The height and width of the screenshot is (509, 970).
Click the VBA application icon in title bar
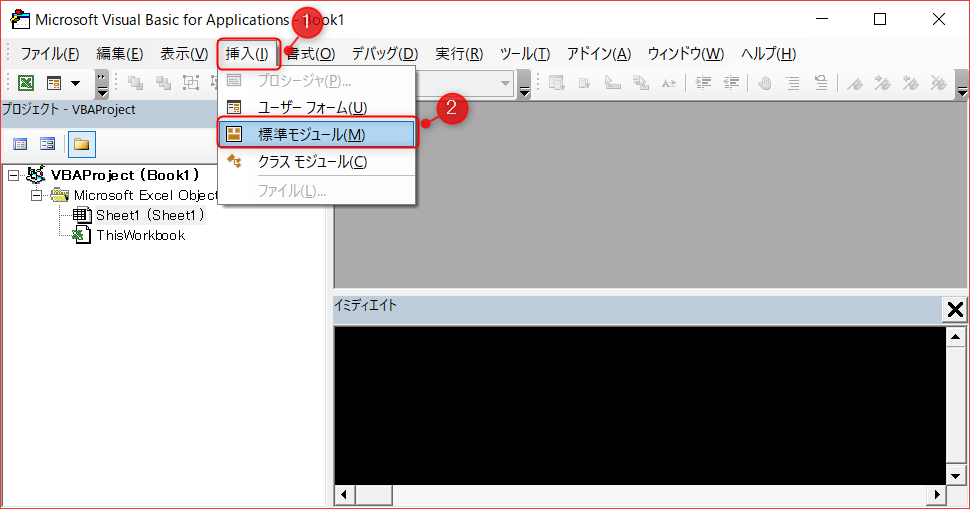(x=20, y=19)
